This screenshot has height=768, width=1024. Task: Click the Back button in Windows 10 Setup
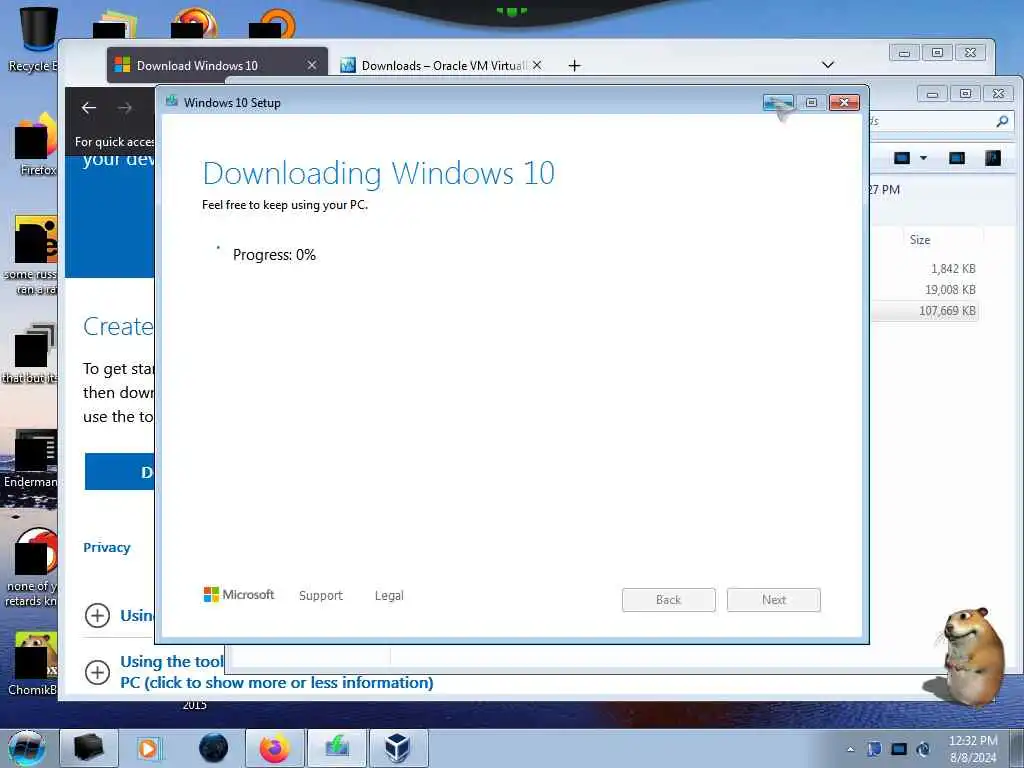[x=669, y=600]
